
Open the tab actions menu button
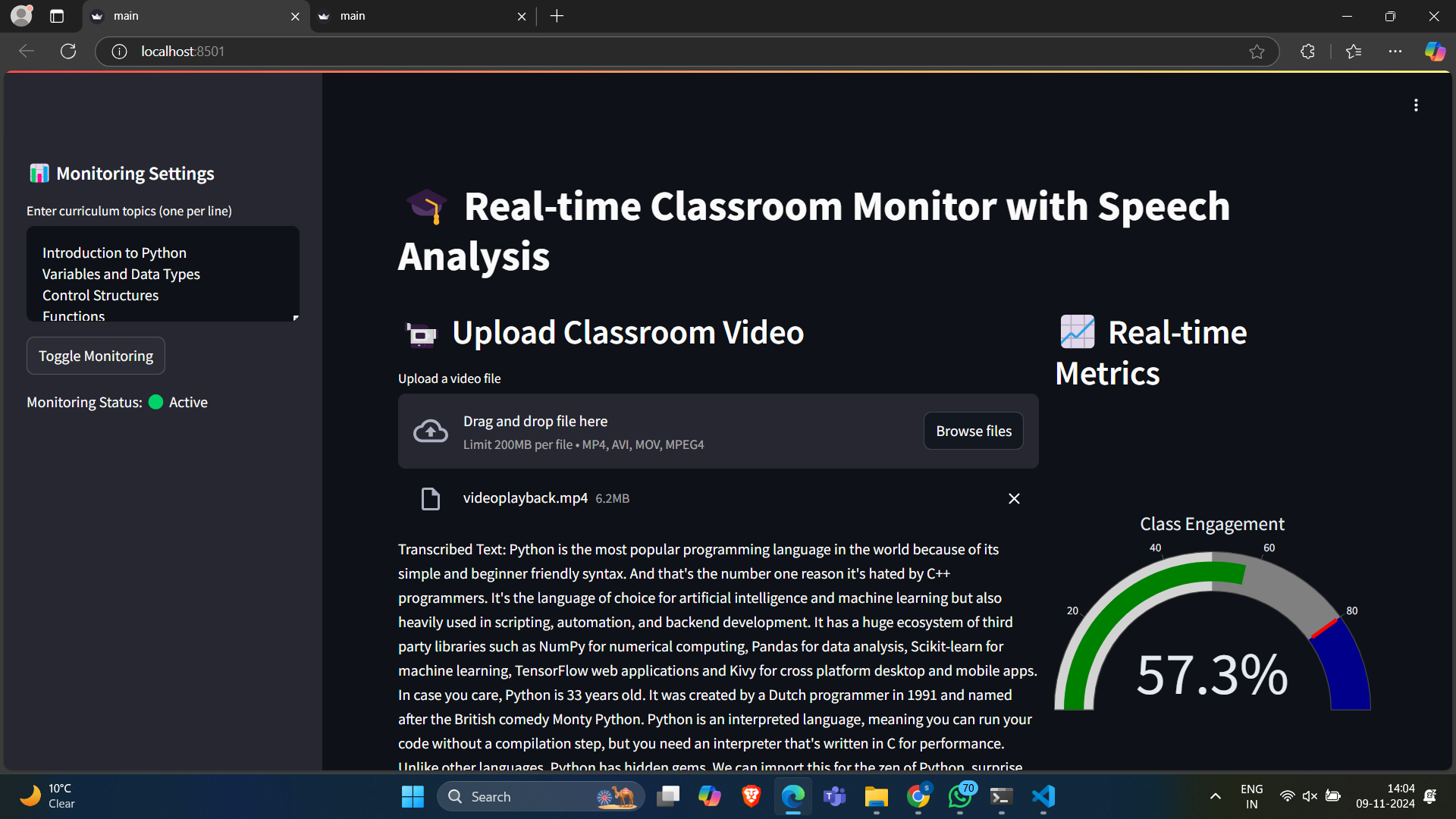(x=57, y=16)
